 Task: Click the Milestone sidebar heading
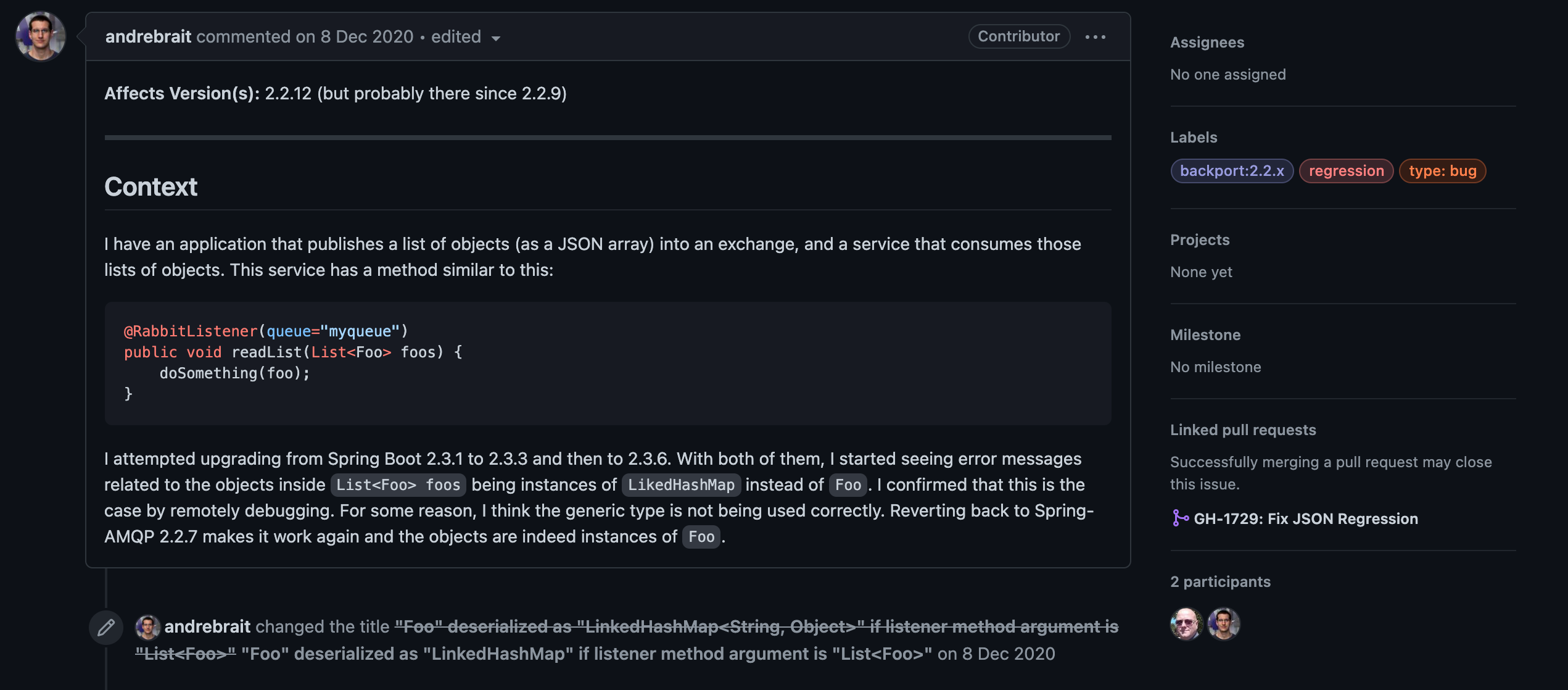tap(1205, 335)
